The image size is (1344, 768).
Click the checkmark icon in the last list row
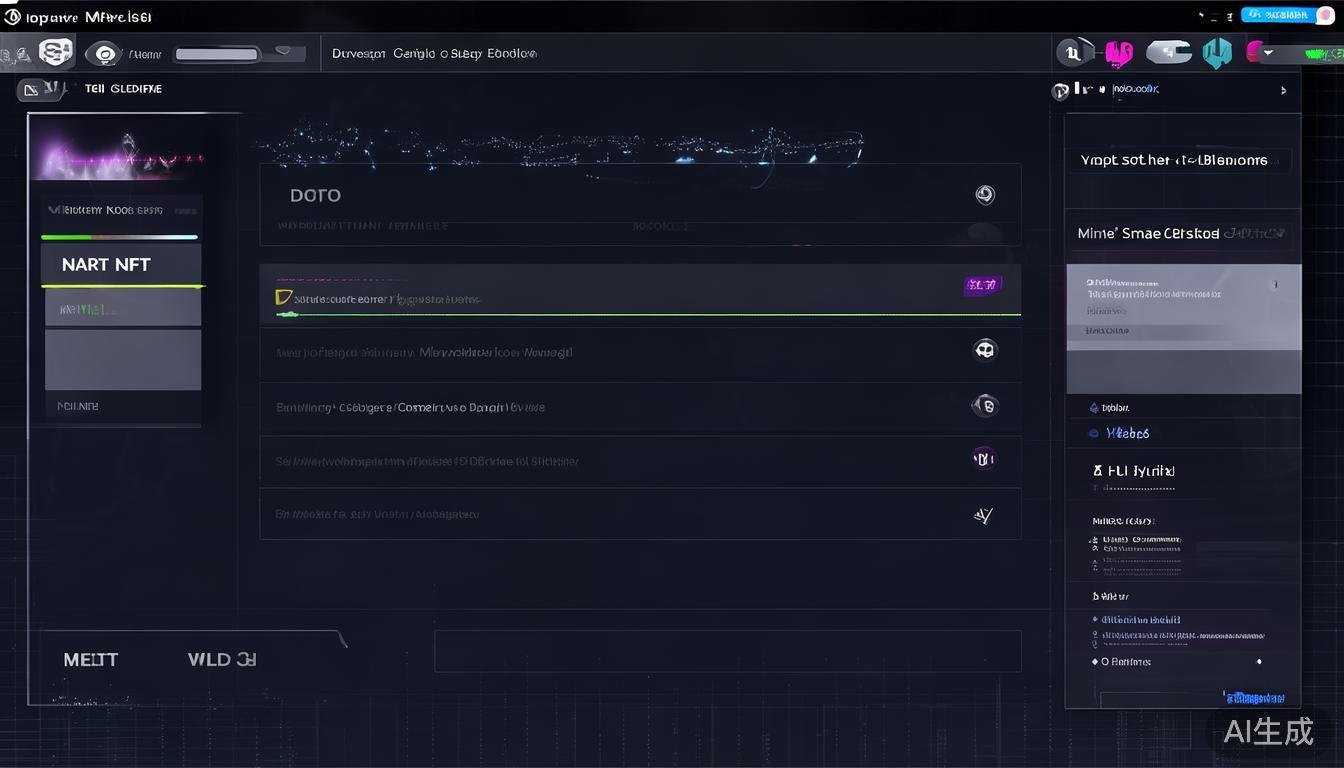(x=984, y=516)
